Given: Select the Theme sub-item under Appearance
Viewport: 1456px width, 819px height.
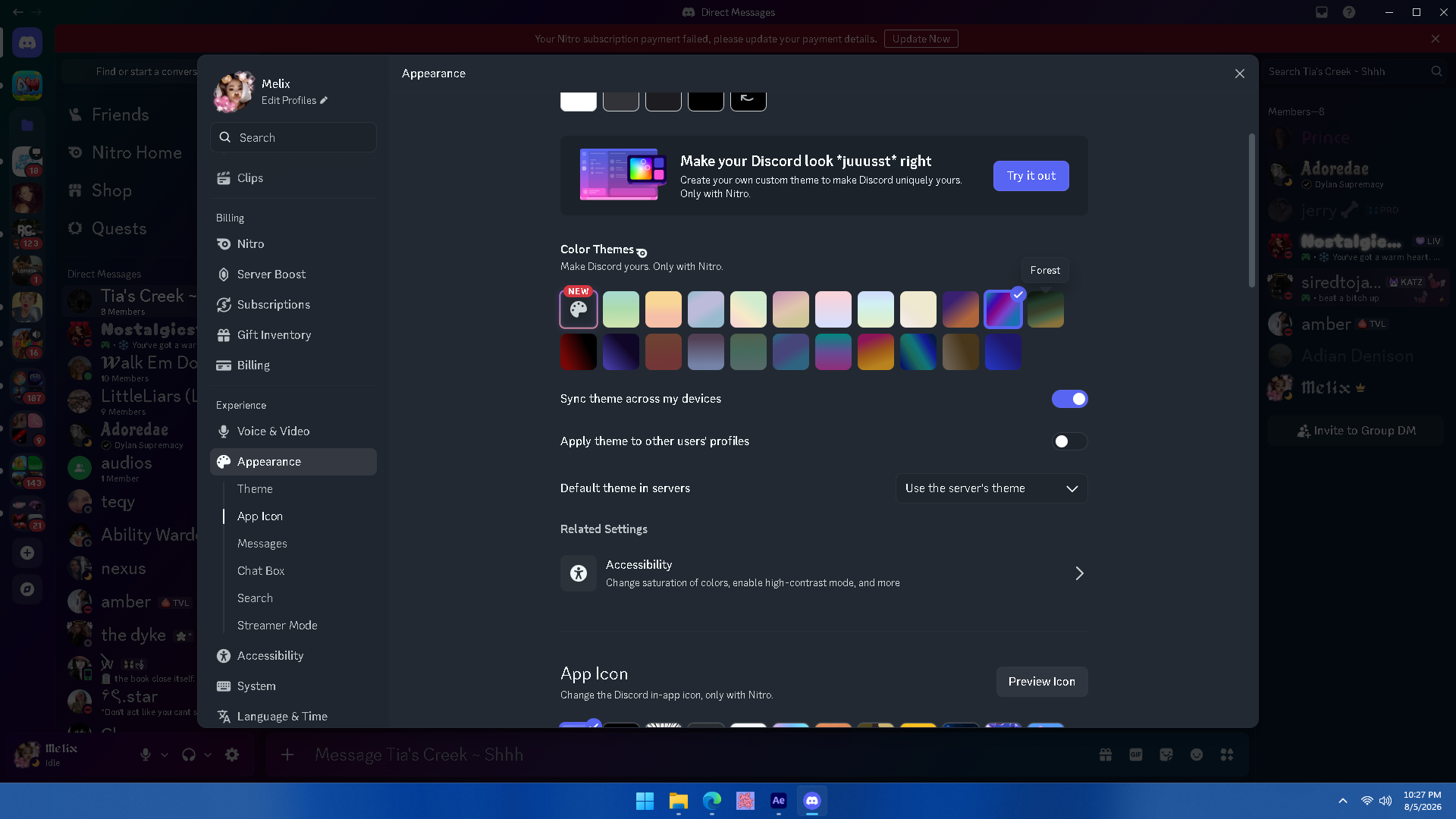Looking at the screenshot, I should point(255,489).
